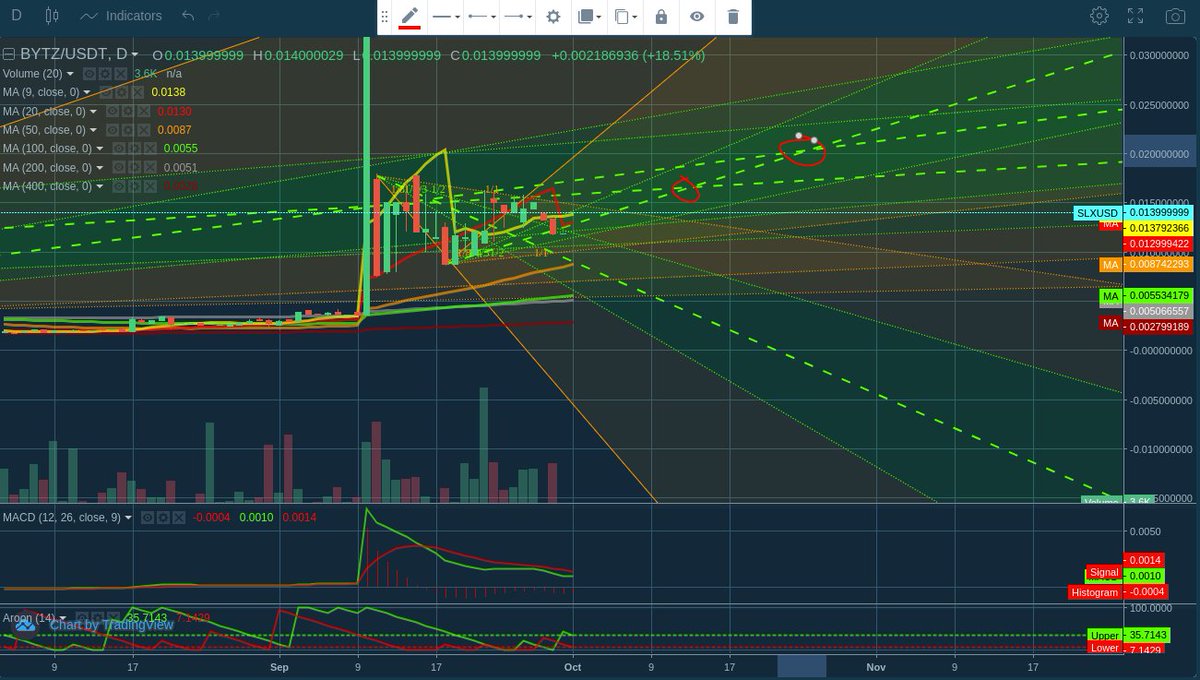
Task: Hide the MA (200, close, 0) indicator
Action: (119, 167)
